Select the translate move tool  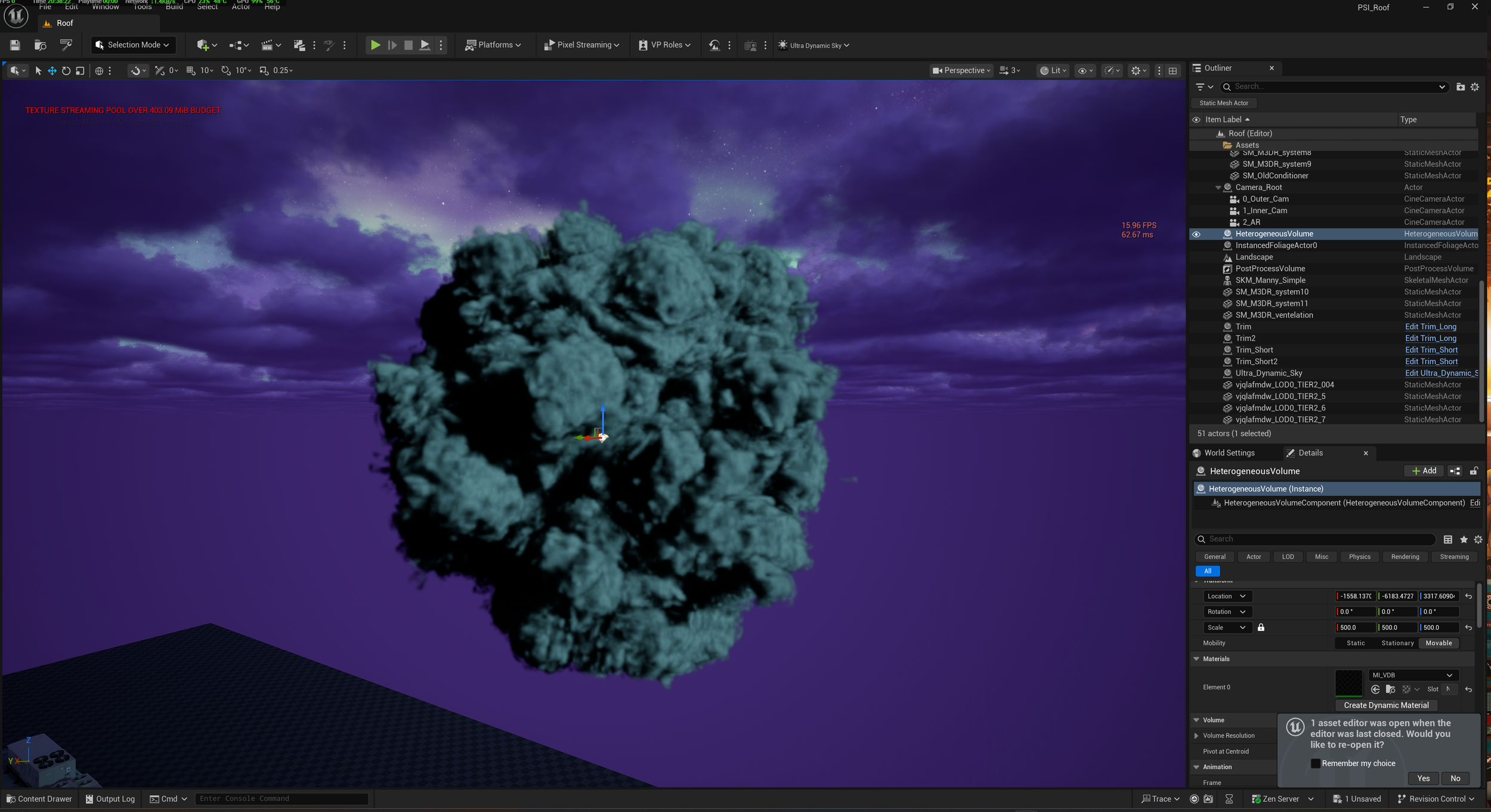coord(52,70)
